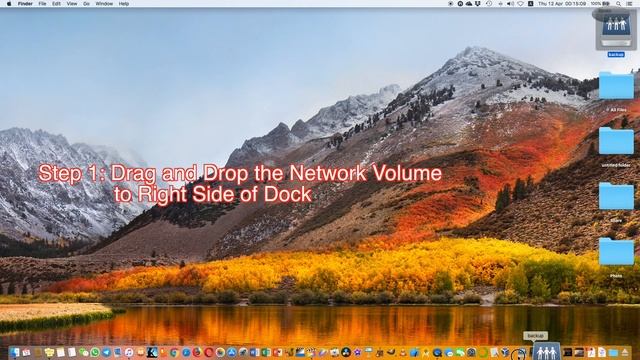The width and height of the screenshot is (640, 360).
Task: Open Microsoft Word from the Dock
Action: 254,352
